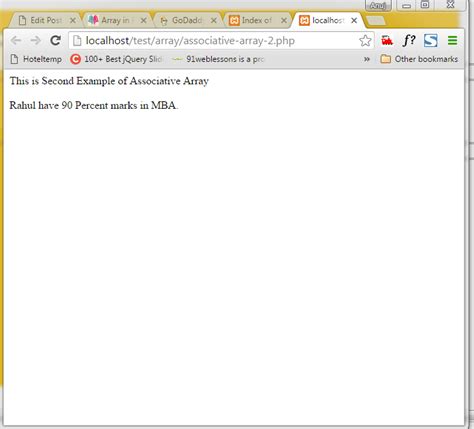Expand hidden bookmarks chevron
This screenshot has width=474, height=429.
[367, 59]
